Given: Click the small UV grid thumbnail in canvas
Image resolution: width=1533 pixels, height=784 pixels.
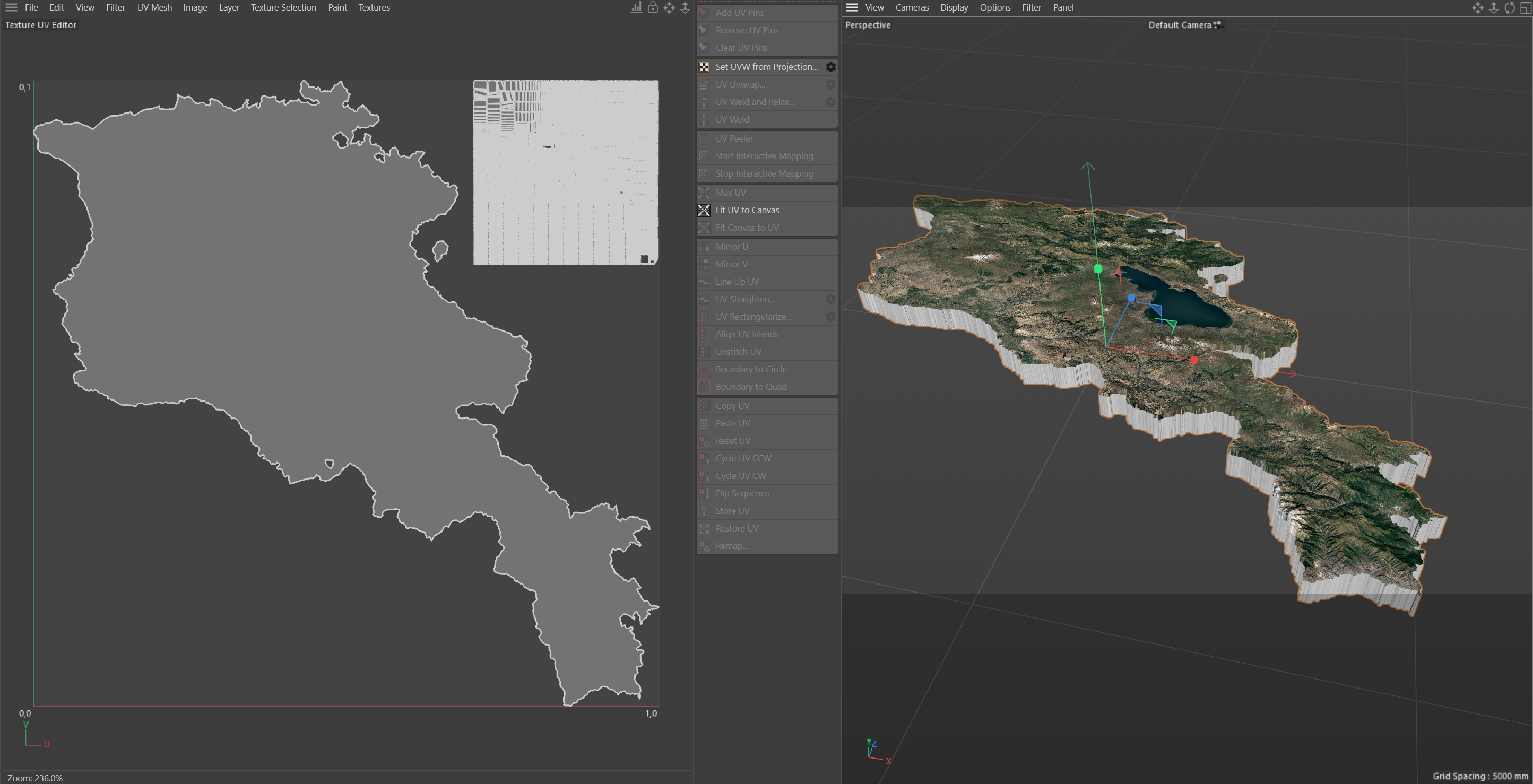Looking at the screenshot, I should (x=565, y=172).
